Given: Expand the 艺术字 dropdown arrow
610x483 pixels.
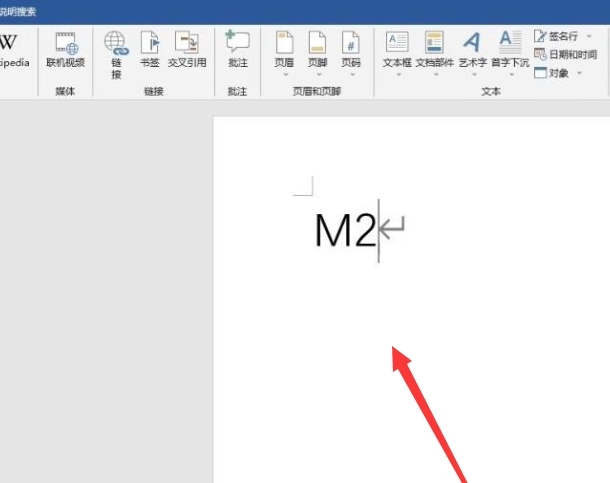Looking at the screenshot, I should [x=474, y=74].
